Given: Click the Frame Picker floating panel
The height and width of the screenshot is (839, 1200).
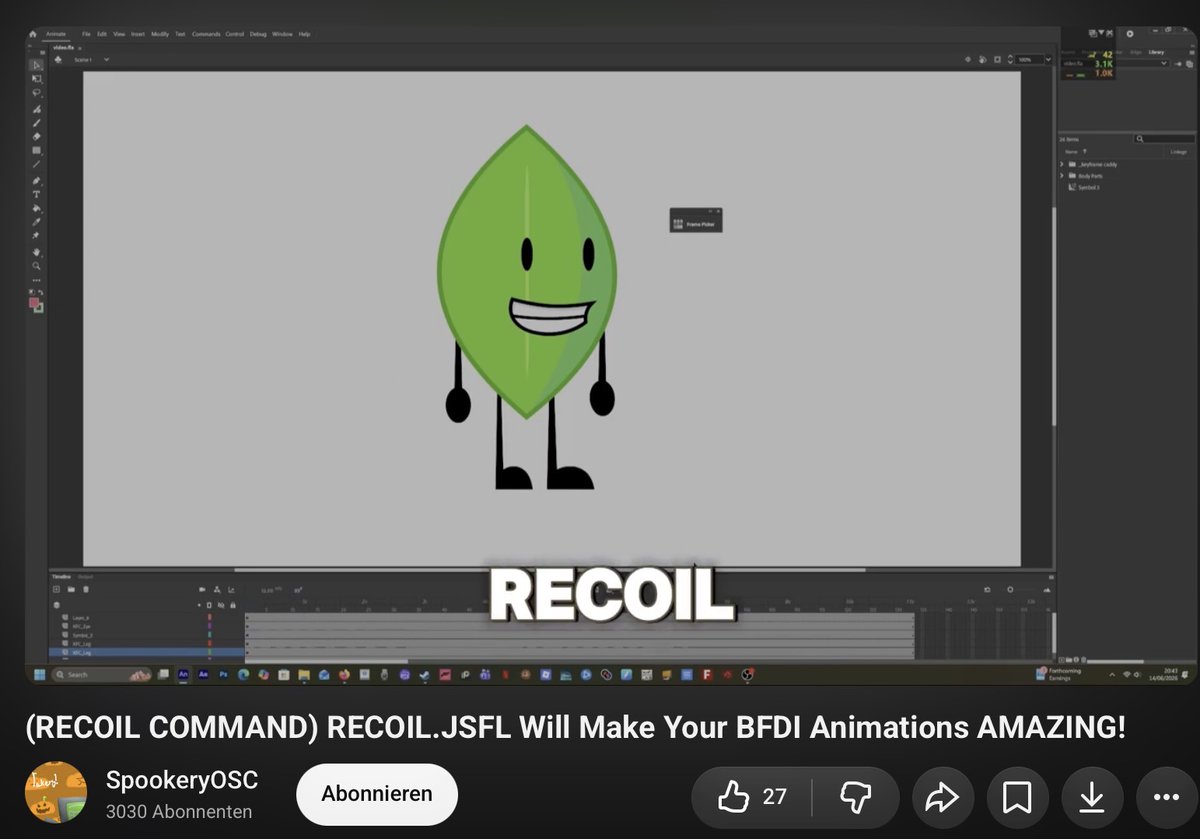Looking at the screenshot, I should 695,222.
